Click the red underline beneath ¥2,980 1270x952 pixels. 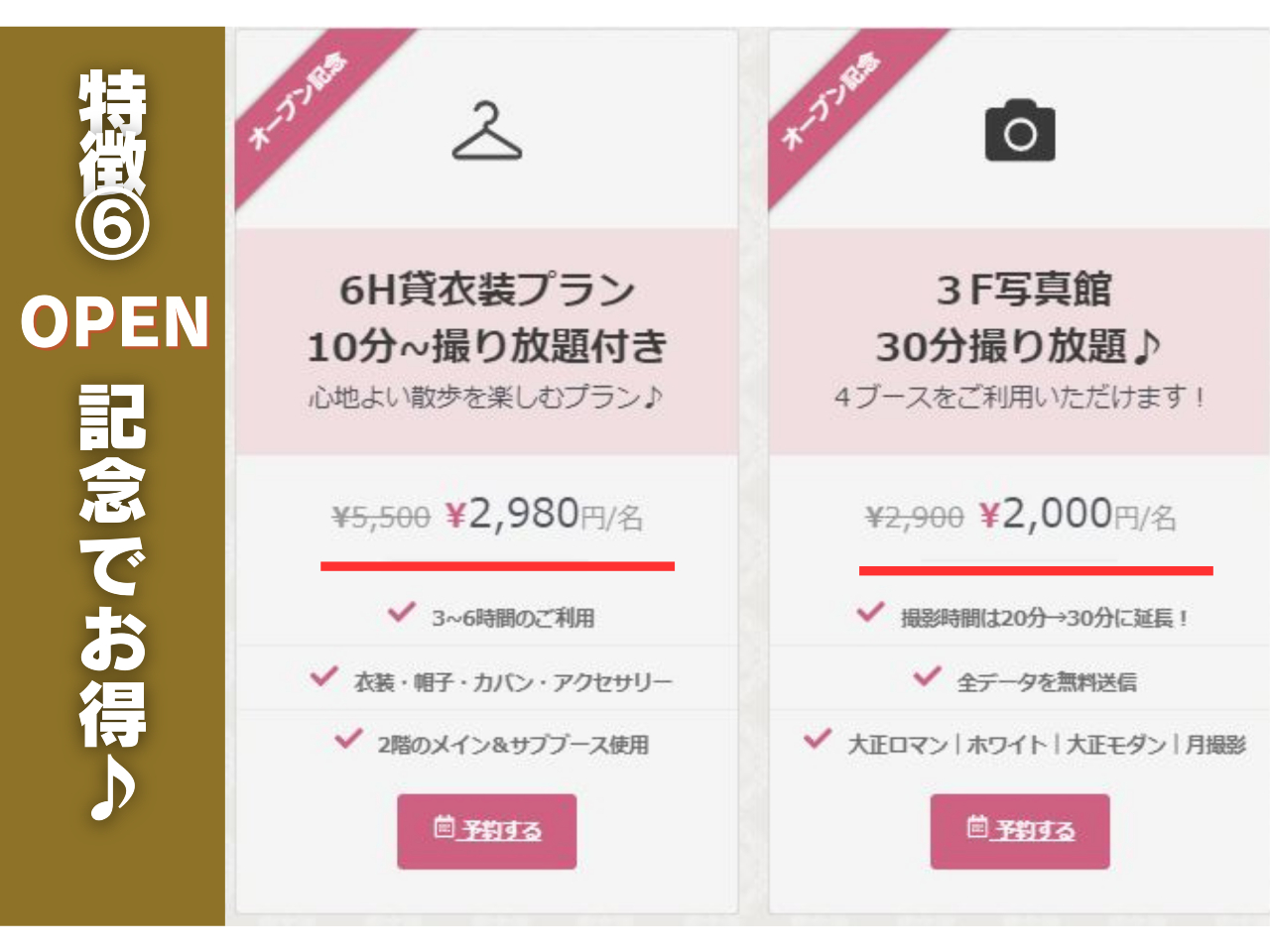[497, 563]
